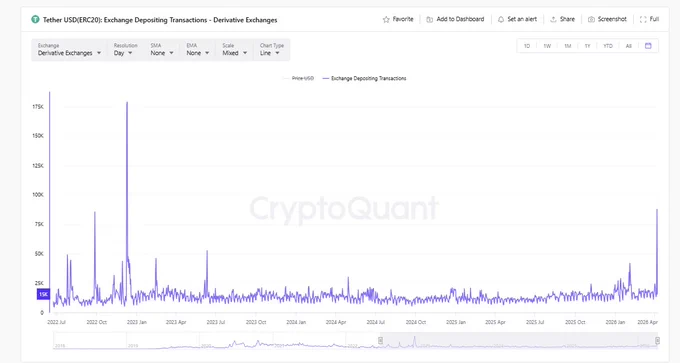This screenshot has height=363, width=680.
Task: Click the 50K y-axis label
Action: click(x=39, y=254)
